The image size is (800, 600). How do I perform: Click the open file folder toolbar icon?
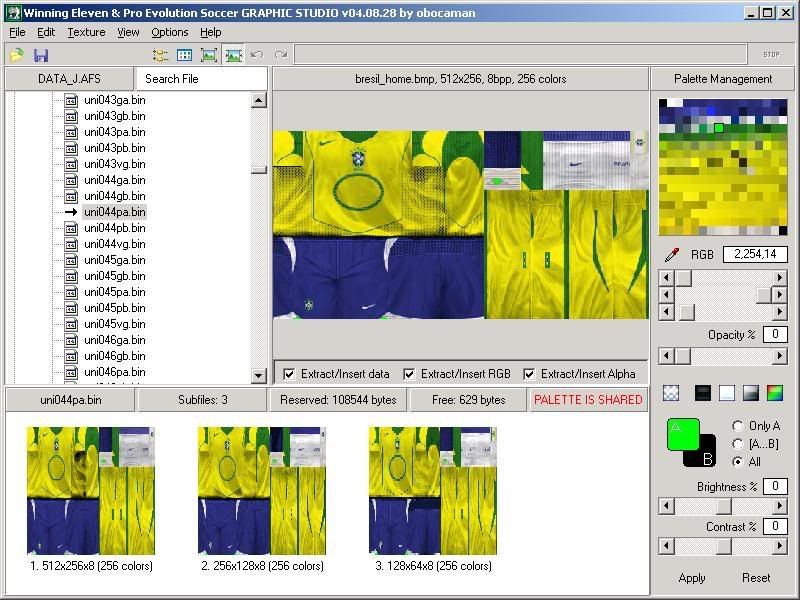(x=17, y=55)
